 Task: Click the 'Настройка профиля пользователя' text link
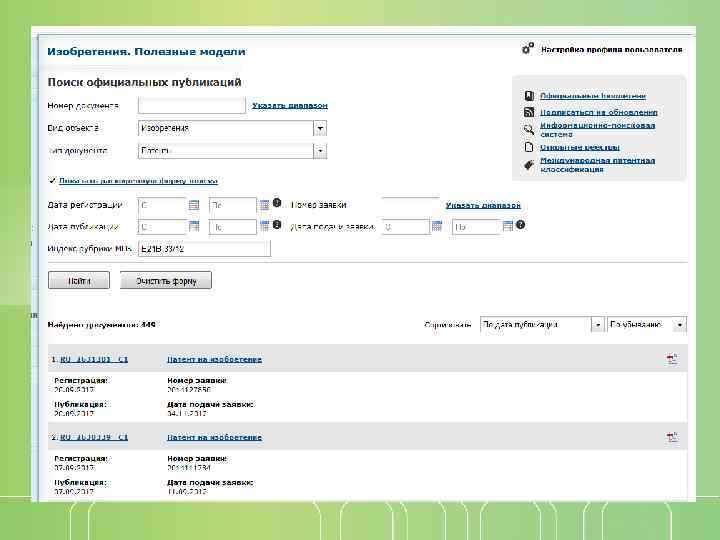[612, 50]
